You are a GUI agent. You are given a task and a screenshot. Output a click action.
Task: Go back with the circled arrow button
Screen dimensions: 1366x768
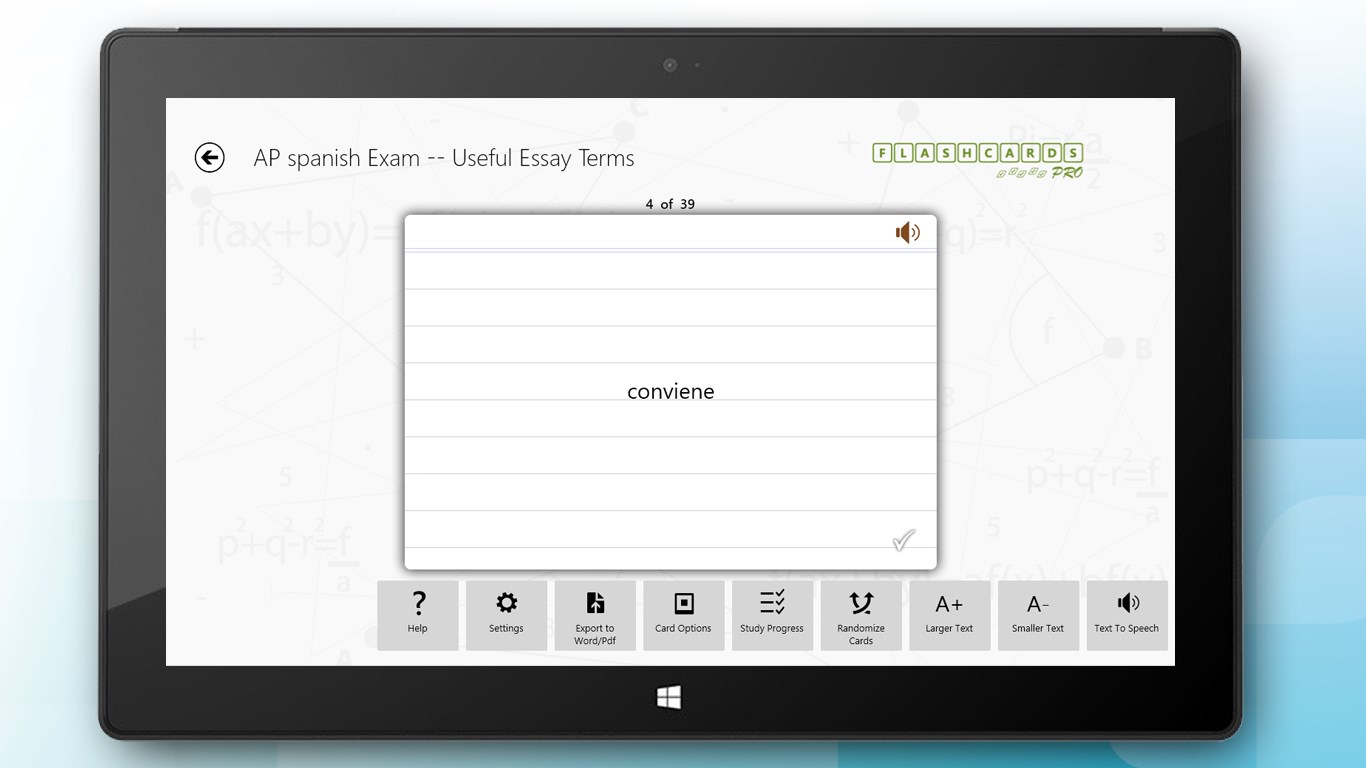click(x=209, y=157)
